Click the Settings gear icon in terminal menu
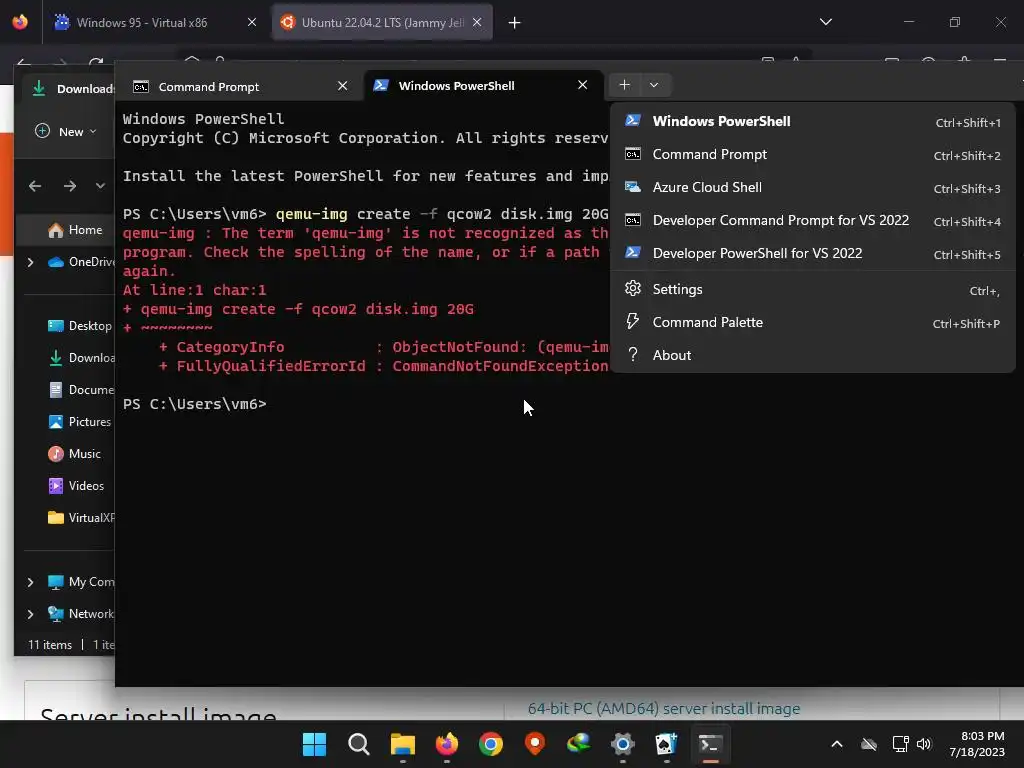This screenshot has height=768, width=1024. pos(632,289)
